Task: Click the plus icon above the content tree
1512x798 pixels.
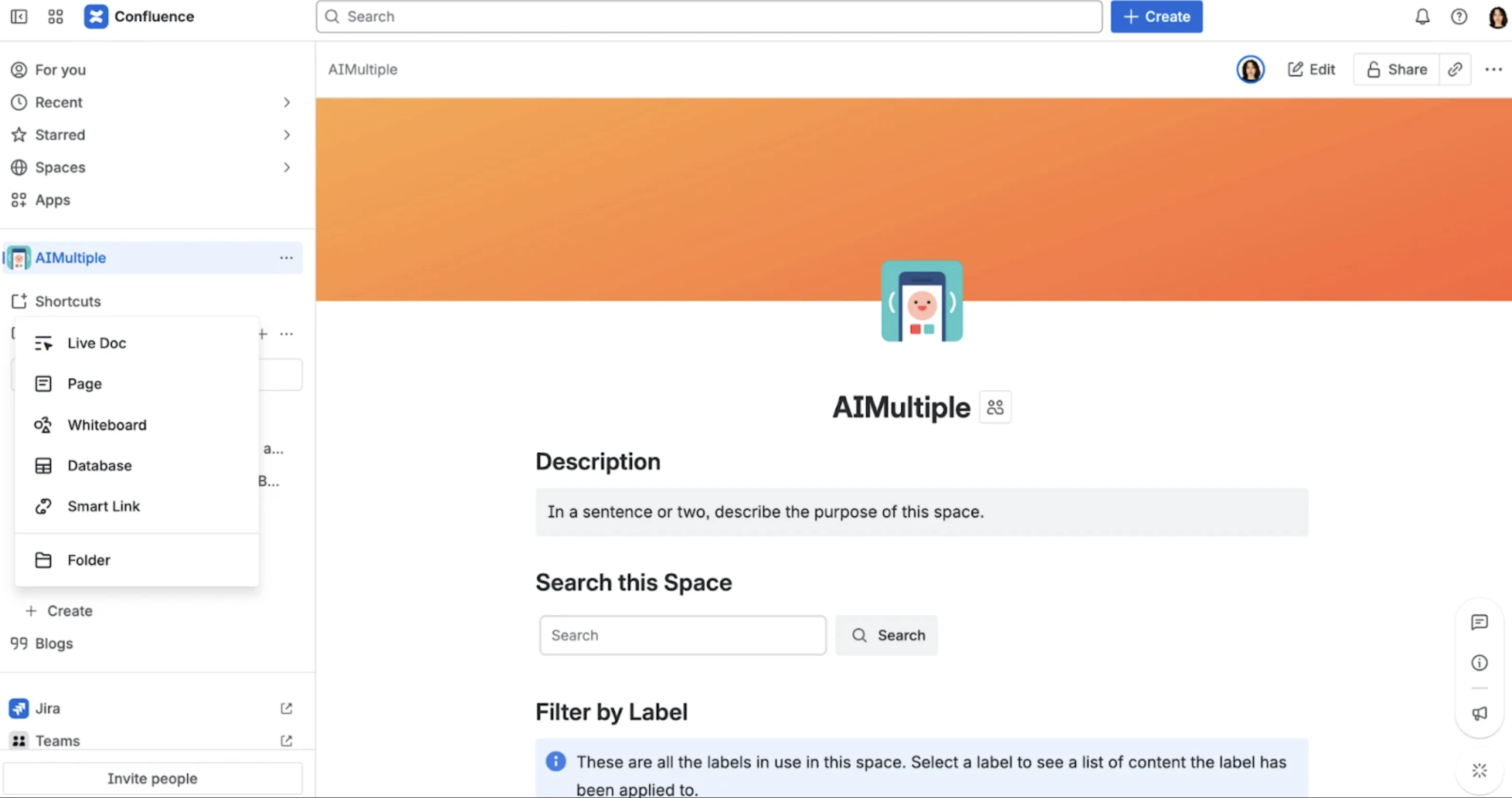Action: (263, 334)
